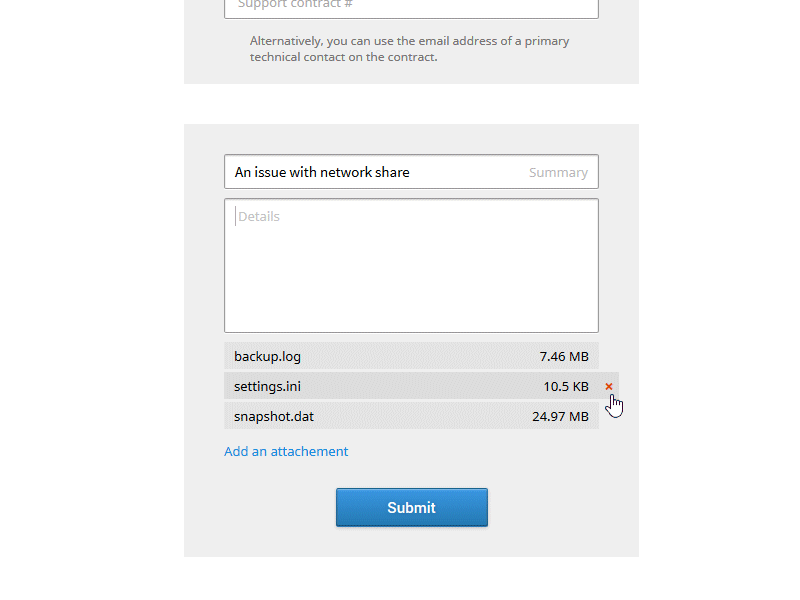This screenshot has width=800, height=600.
Task: Click blank space below the Details placeholder
Action: point(411,285)
